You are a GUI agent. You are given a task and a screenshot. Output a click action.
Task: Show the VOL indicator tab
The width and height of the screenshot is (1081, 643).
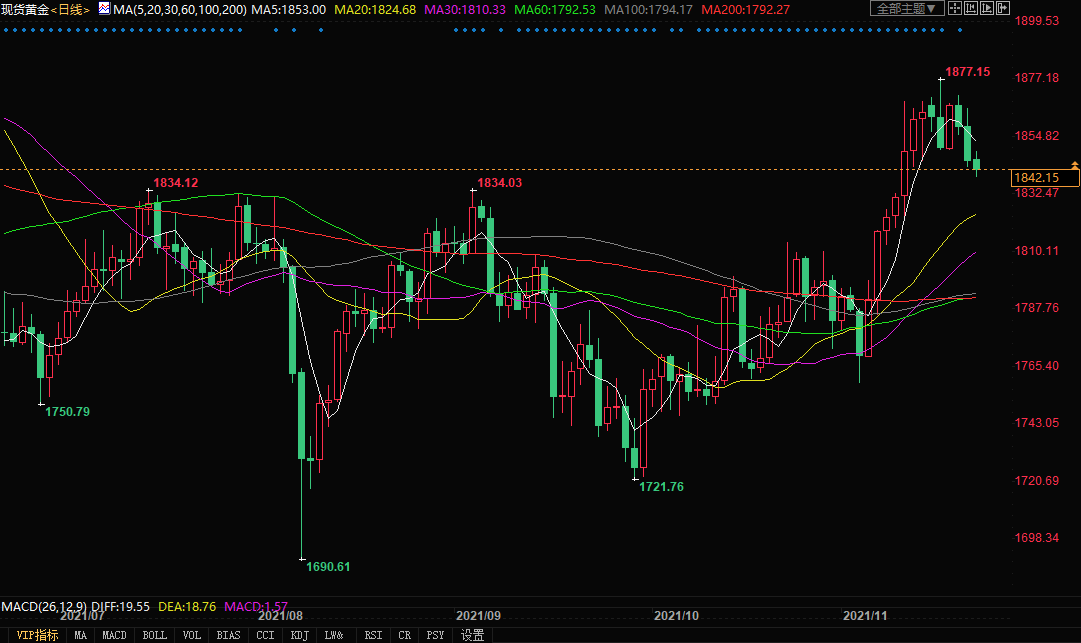coord(192,635)
